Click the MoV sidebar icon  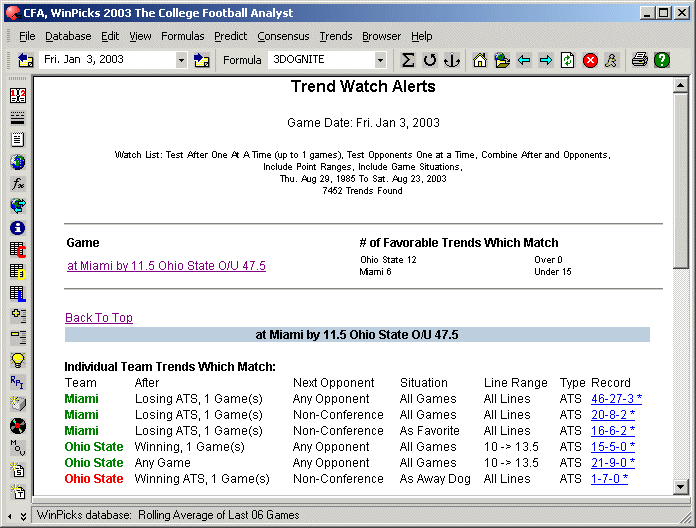18,448
